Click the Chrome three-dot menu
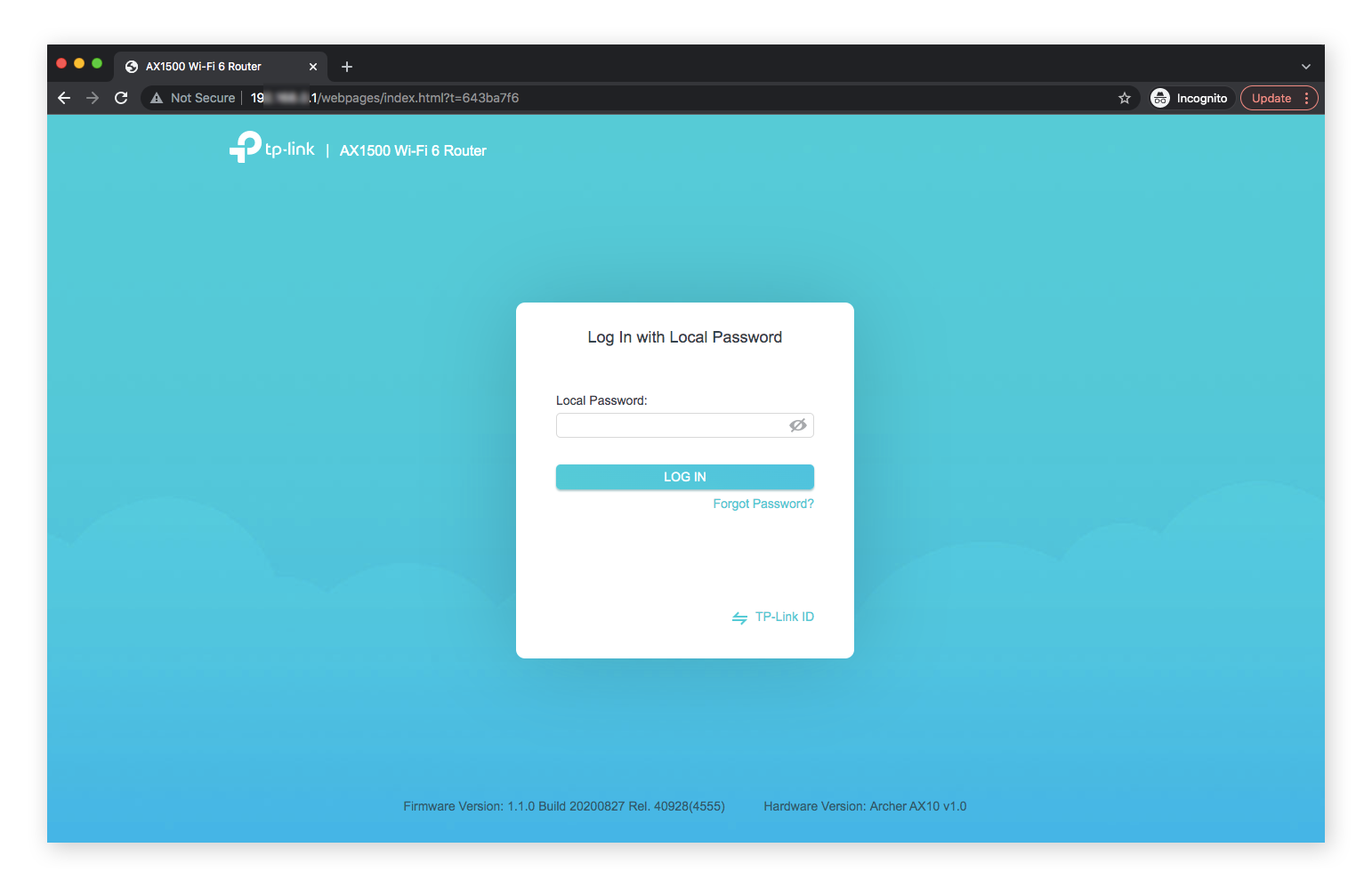Viewport: 1372px width, 888px height. point(1306,98)
